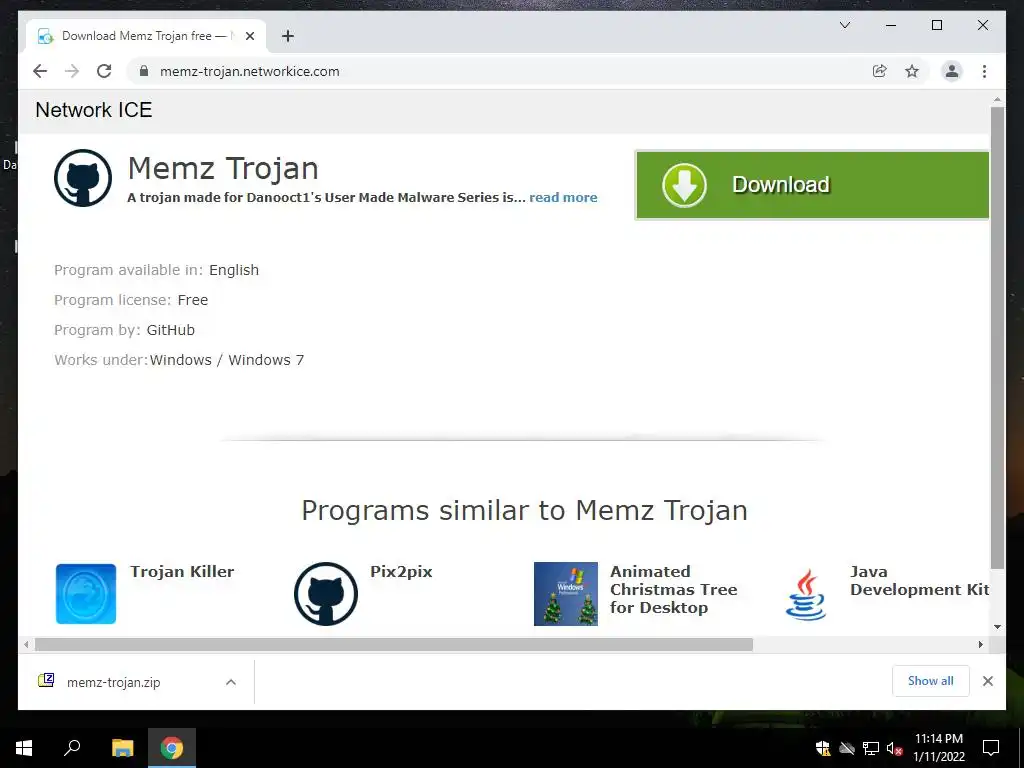Screen dimensions: 1024x768
Task: Open the notification center icon
Action: coord(991,748)
